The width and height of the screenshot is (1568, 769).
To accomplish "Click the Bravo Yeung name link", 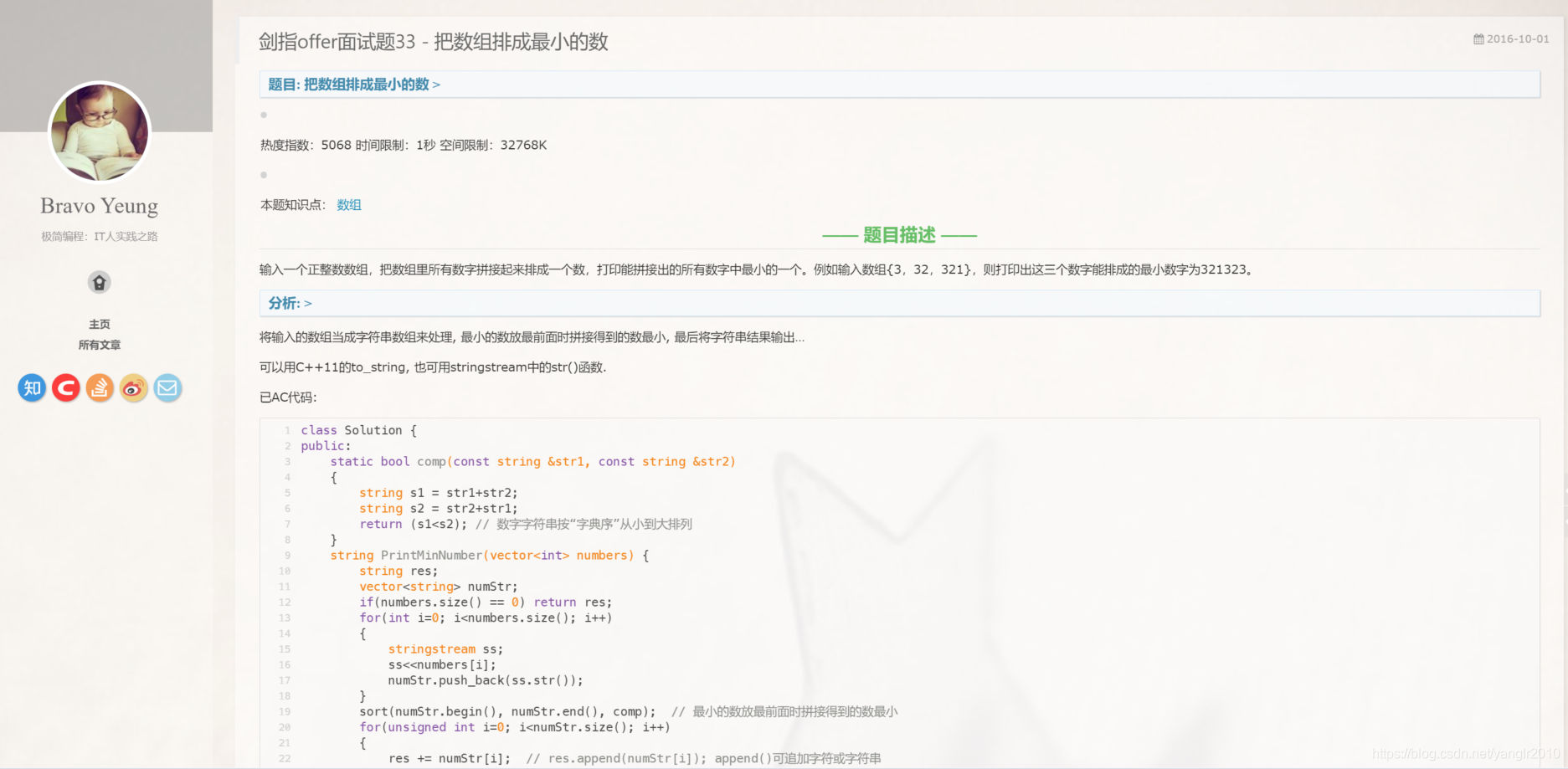I will coord(99,205).
